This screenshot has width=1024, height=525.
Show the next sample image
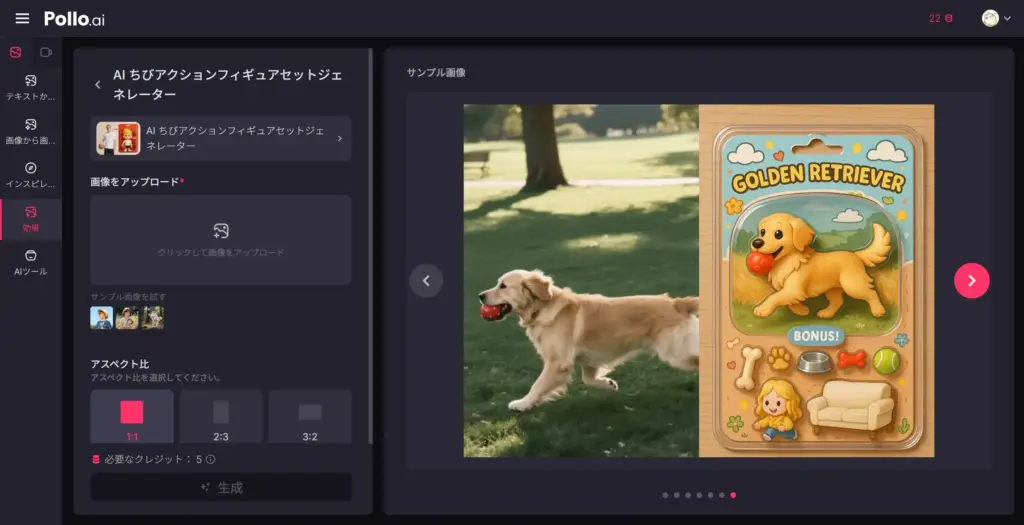click(972, 281)
